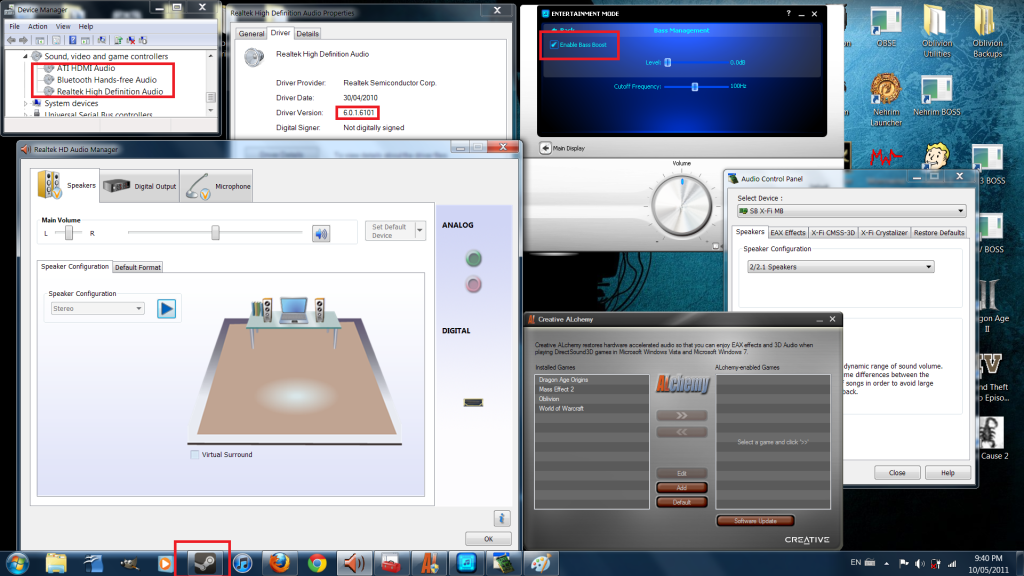Open Nehrim BOSS desktop shortcut
The width and height of the screenshot is (1024, 576).
click(x=936, y=97)
